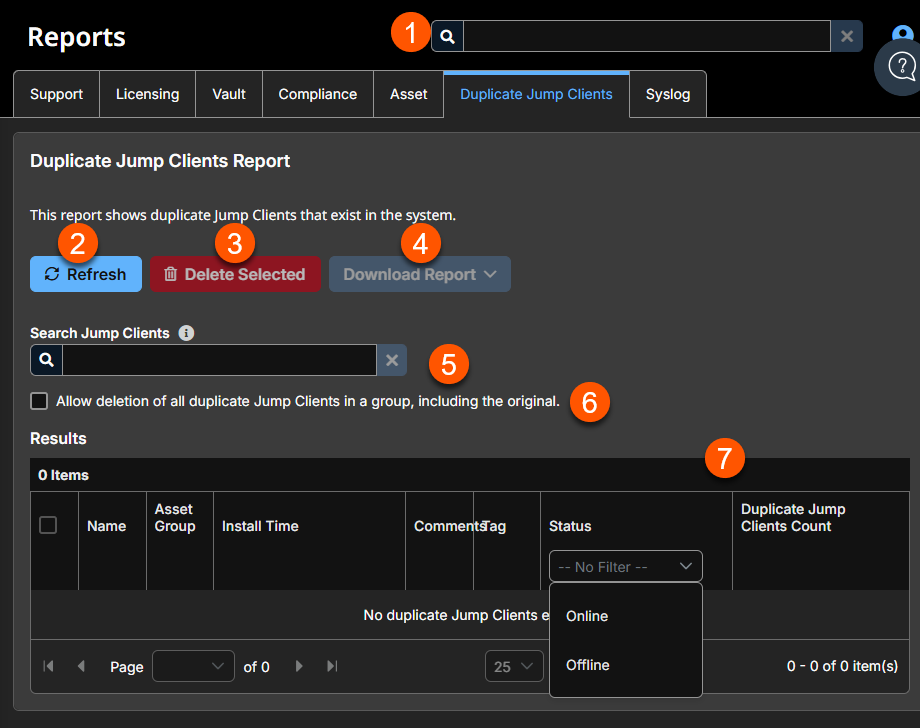Open the 25 items per page dropdown
Viewport: 920px width, 728px height.
point(514,666)
